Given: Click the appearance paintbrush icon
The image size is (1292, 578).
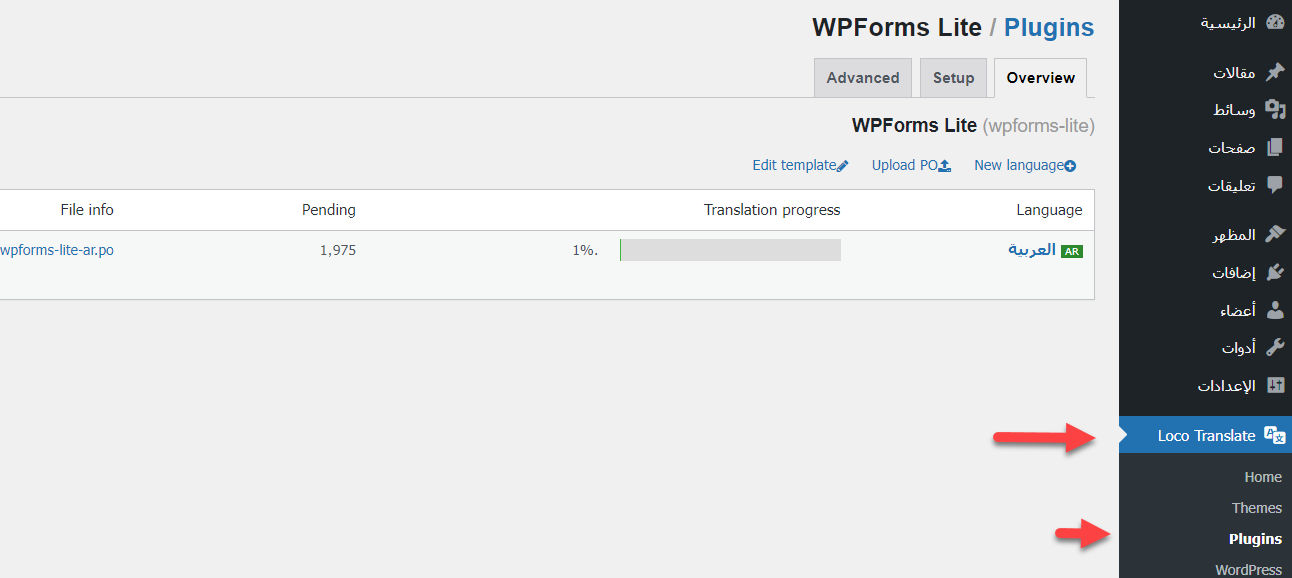Looking at the screenshot, I should [x=1274, y=235].
